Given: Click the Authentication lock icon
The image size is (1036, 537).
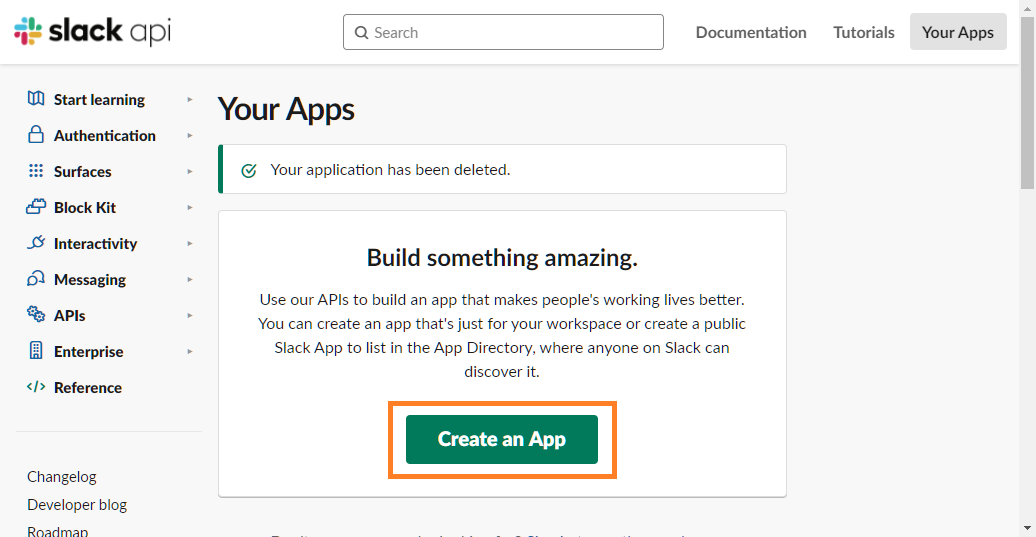Looking at the screenshot, I should 36,135.
